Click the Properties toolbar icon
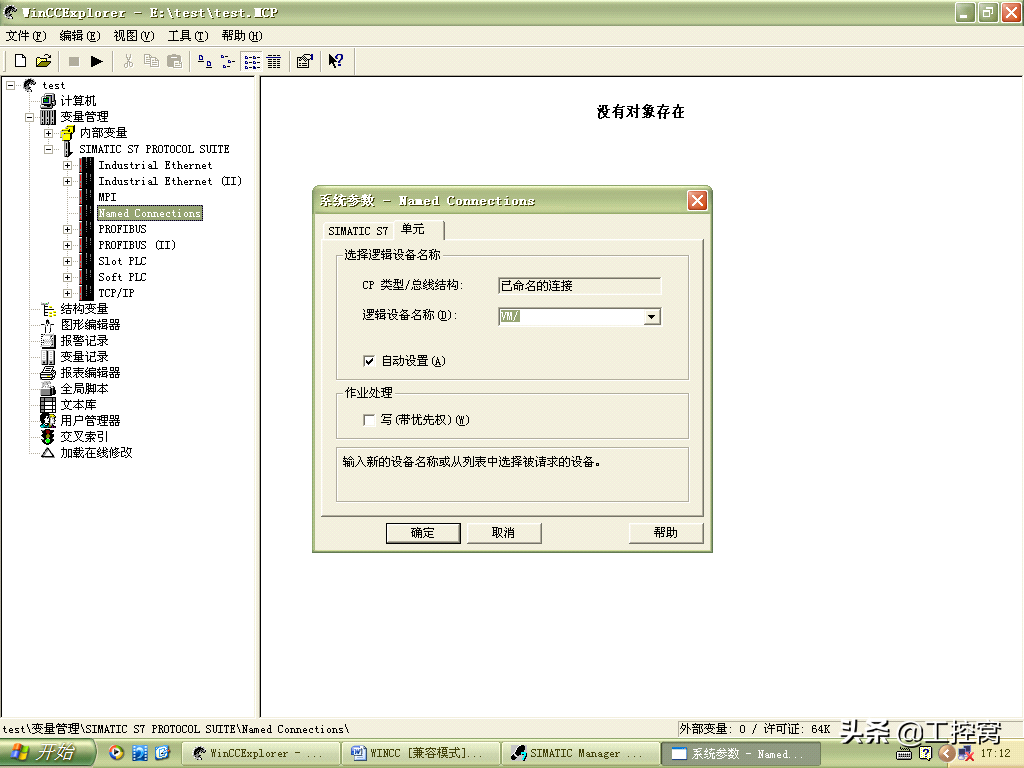The image size is (1024, 768). [x=304, y=61]
